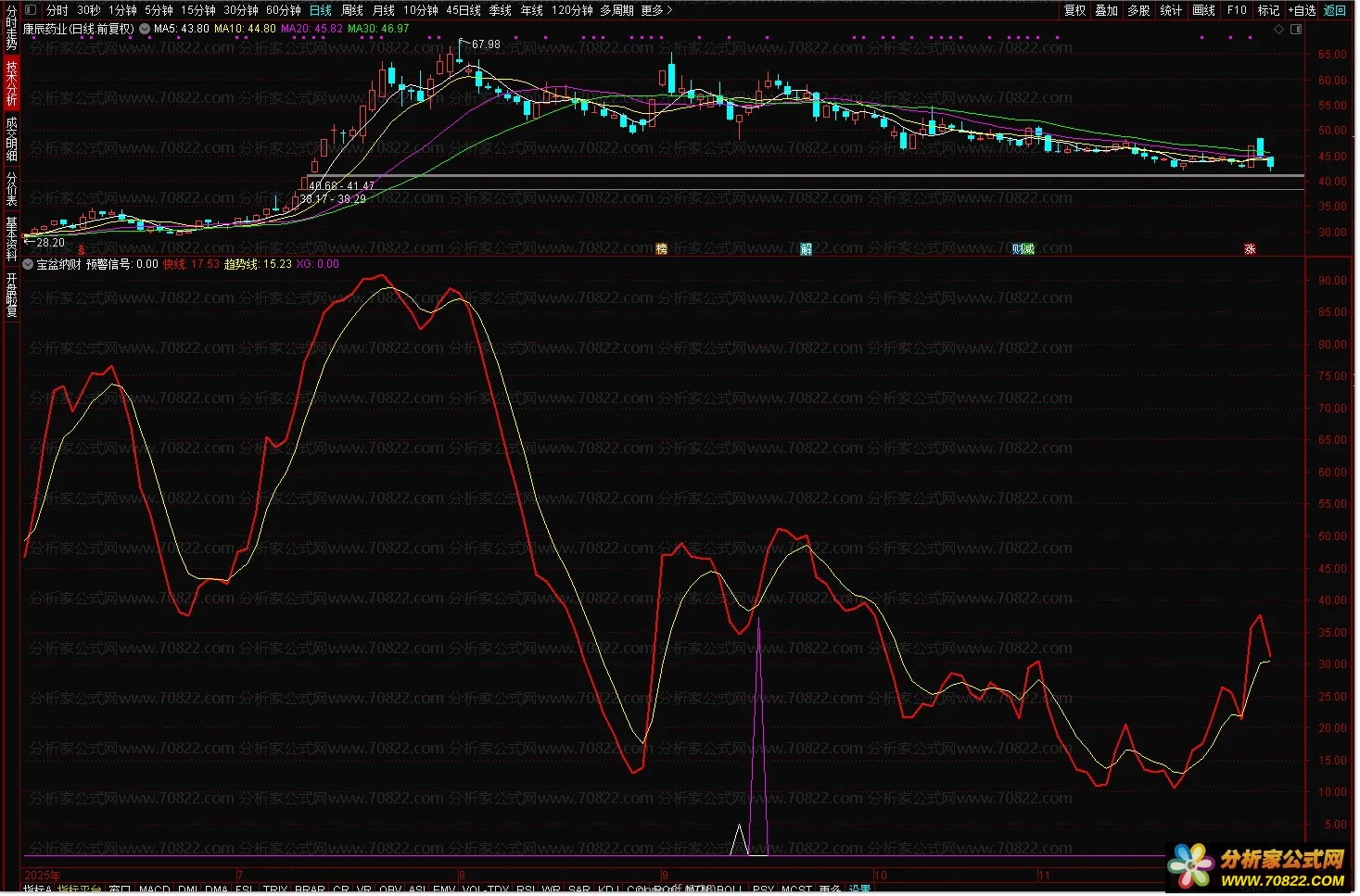Viewport: 1360px width, 896px height.
Task: Toggle 复权 price adjustment
Action: 1074,10
